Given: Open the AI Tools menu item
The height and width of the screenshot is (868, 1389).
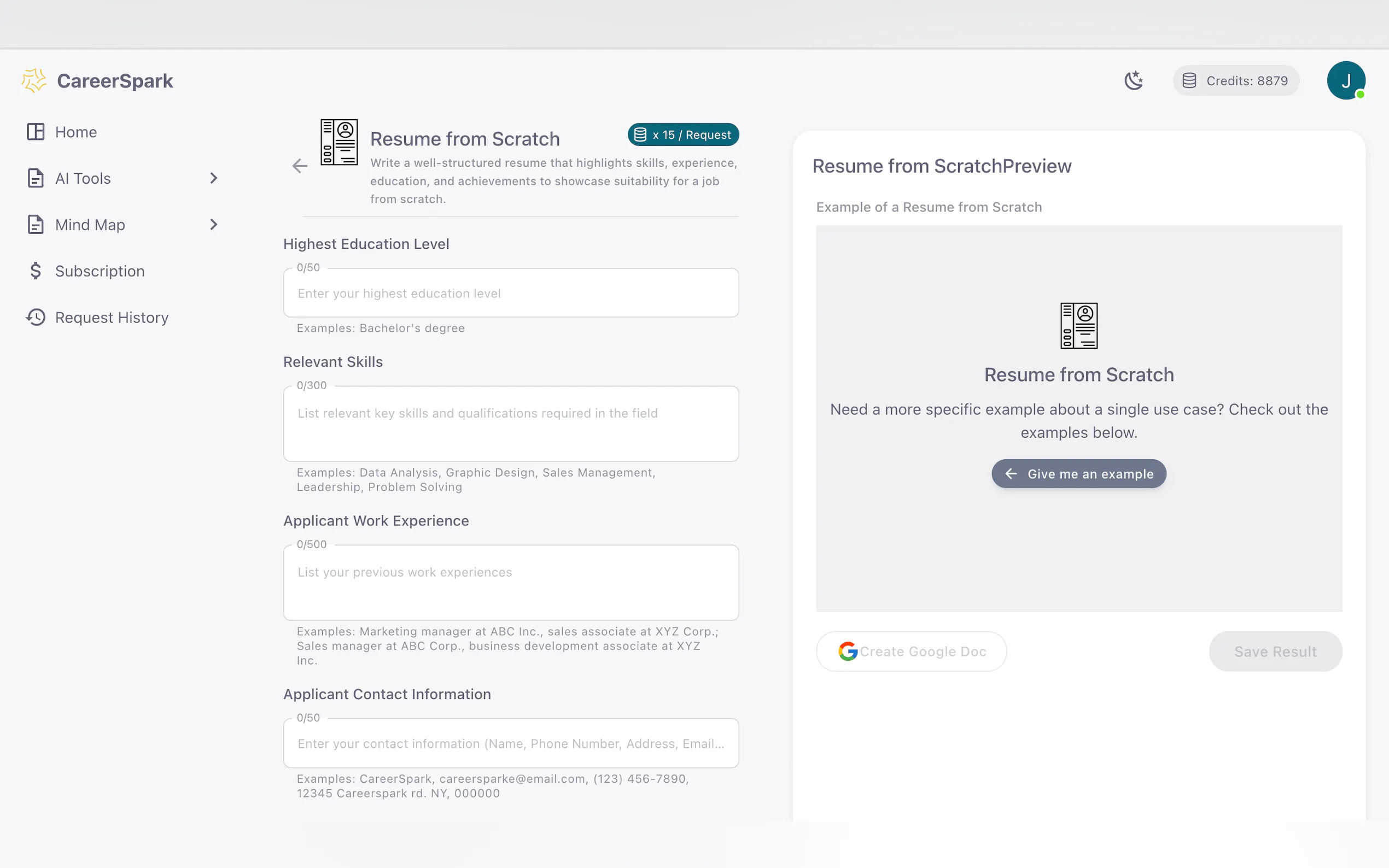Looking at the screenshot, I should coord(83,179).
